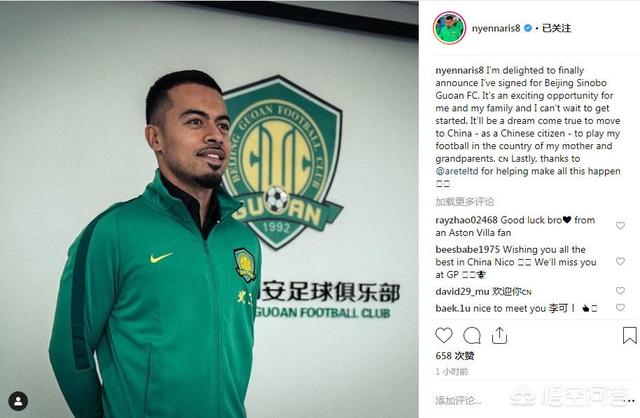
Task: Like the david29_mu comment
Action: click(x=620, y=291)
